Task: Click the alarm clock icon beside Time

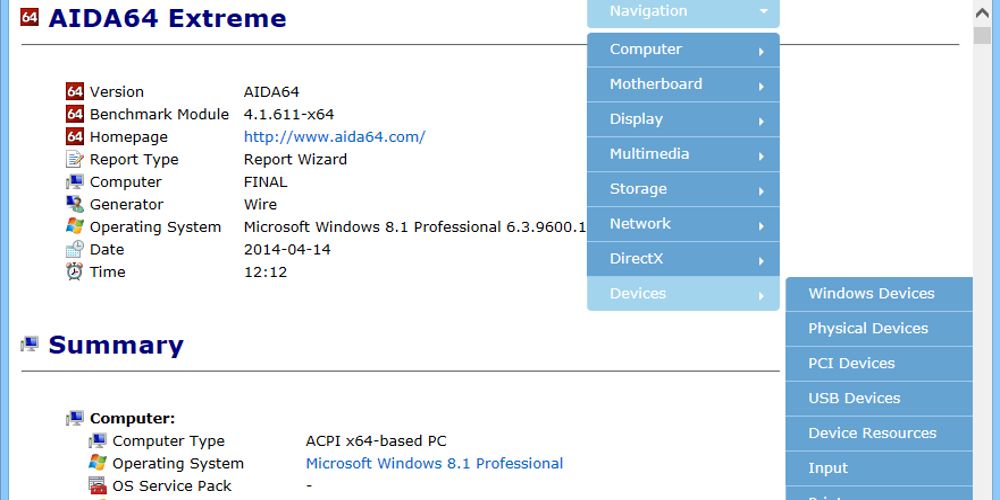Action: (x=75, y=272)
